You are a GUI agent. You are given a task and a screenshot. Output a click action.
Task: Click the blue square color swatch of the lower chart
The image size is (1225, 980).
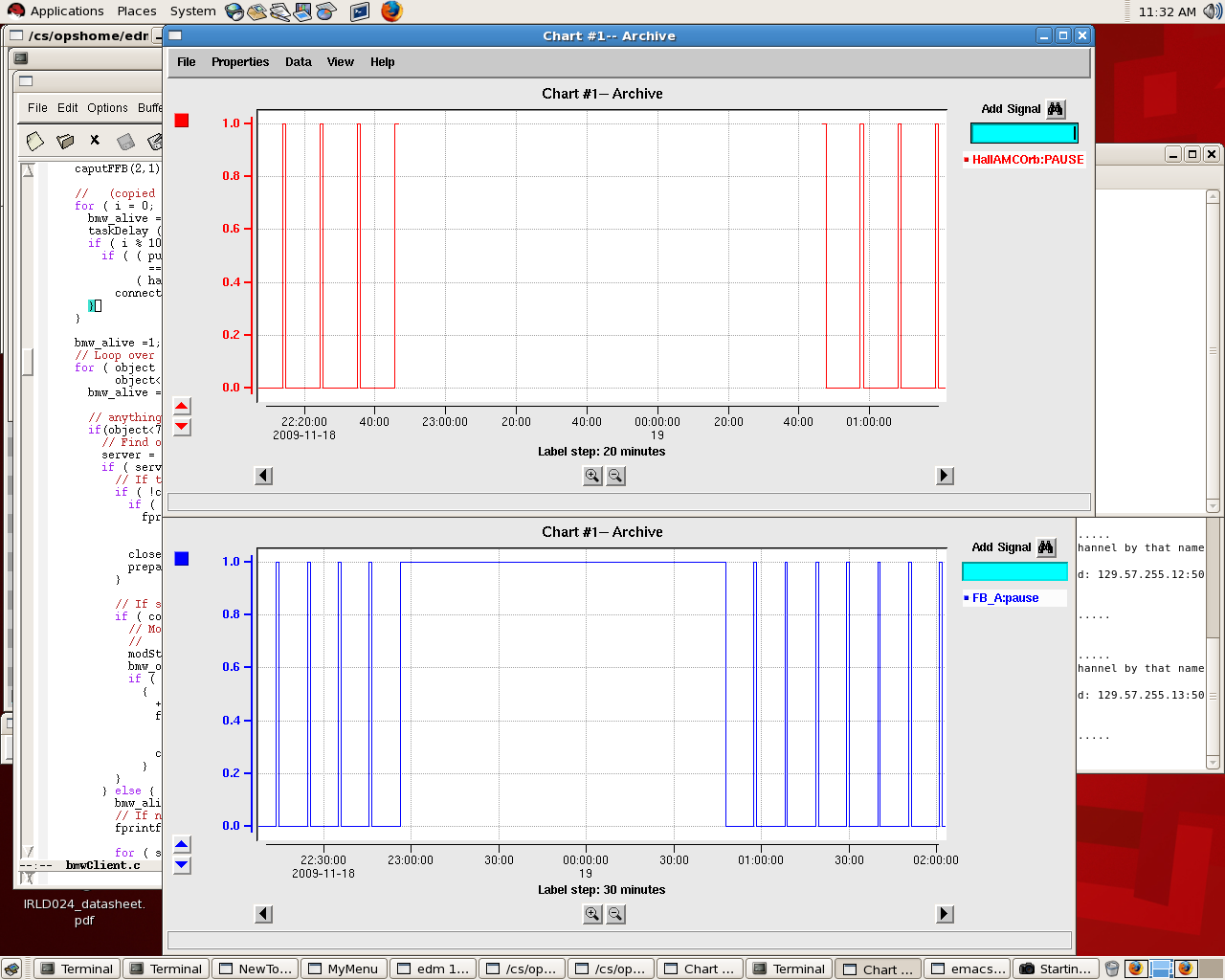(x=182, y=559)
